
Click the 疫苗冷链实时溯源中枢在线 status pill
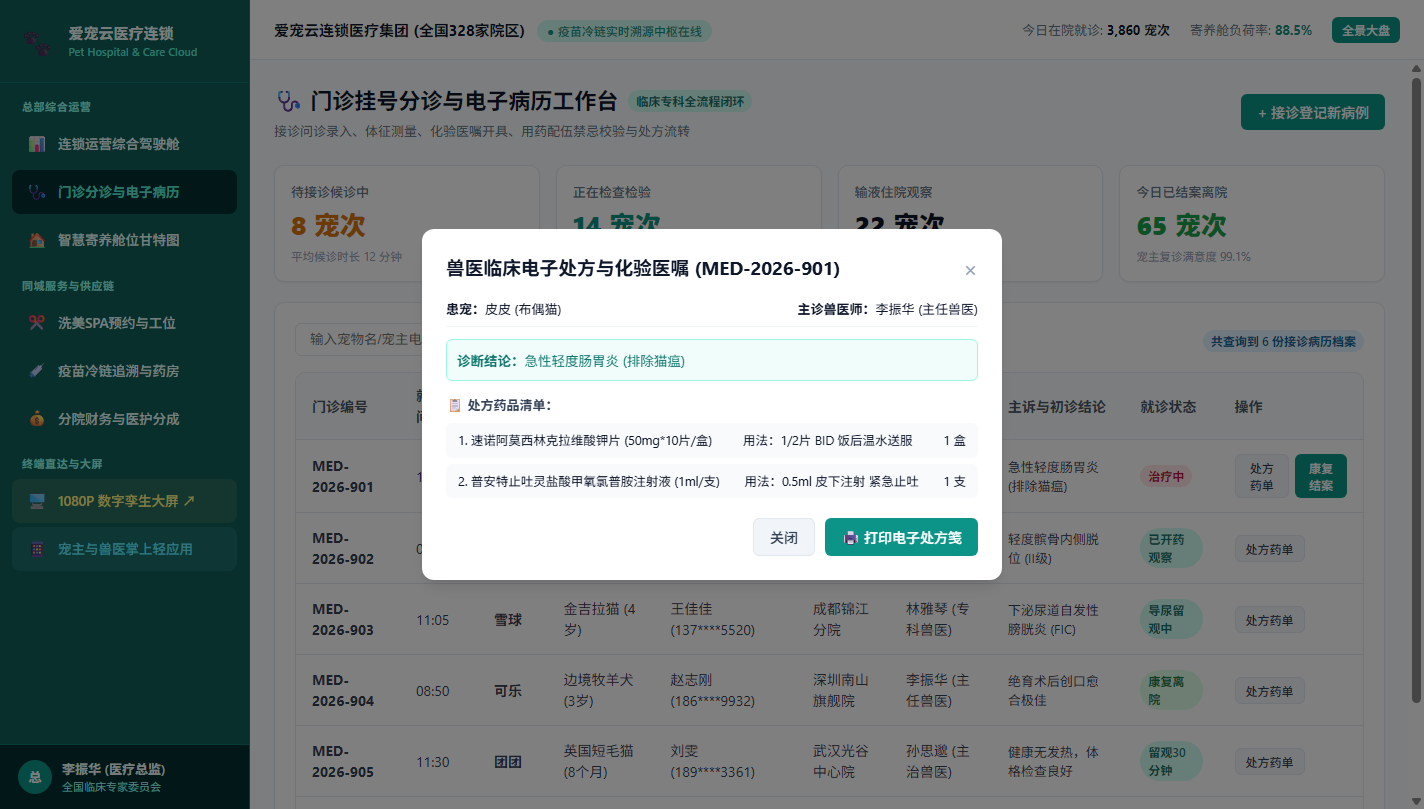click(x=625, y=31)
